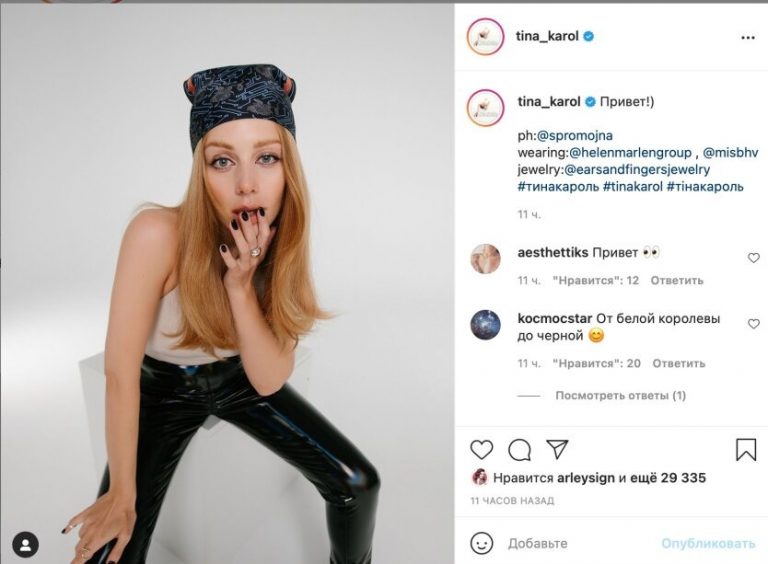Like the kocmocstar comment

754,324
